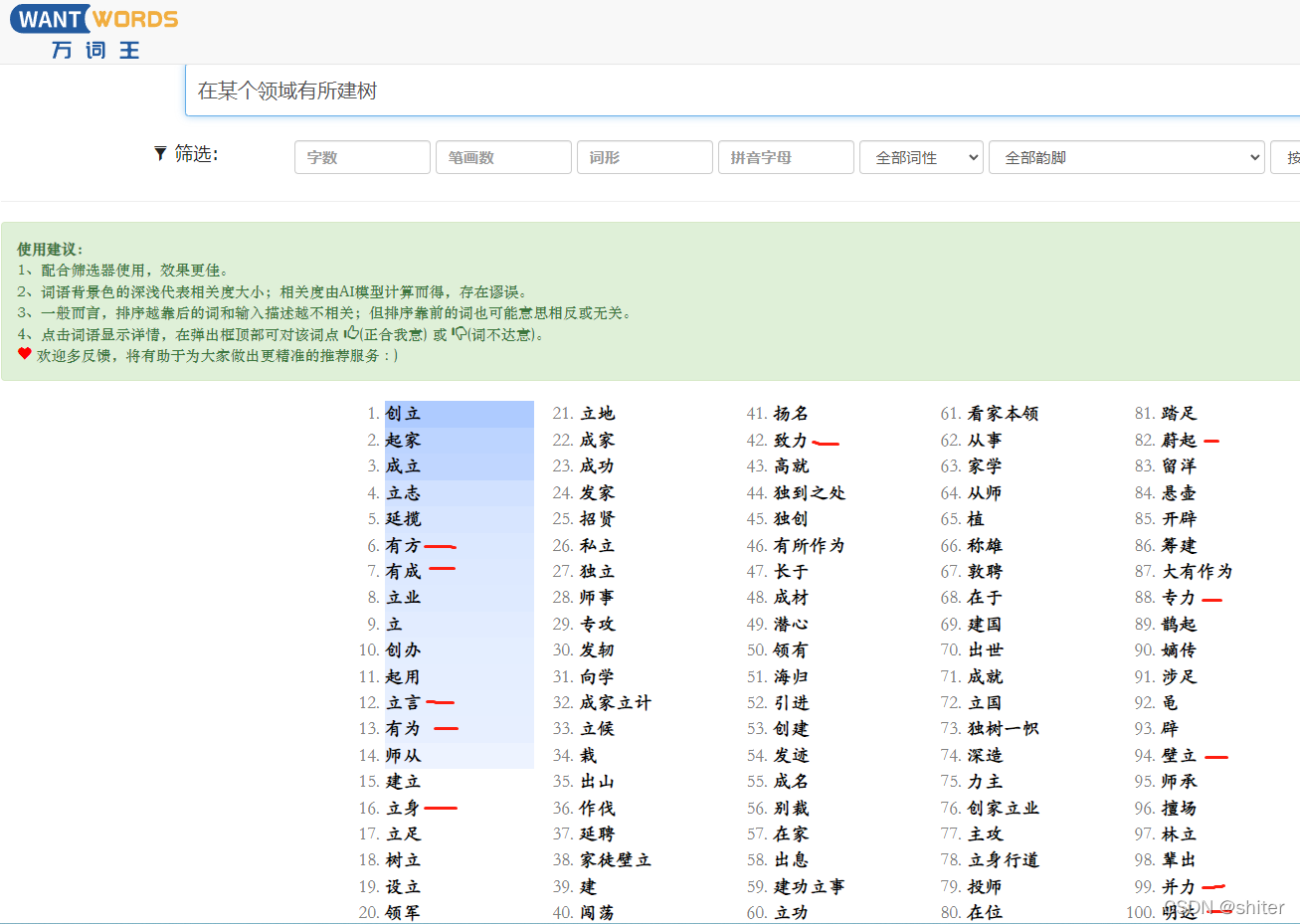This screenshot has height=924, width=1300.
Task: Click the filter funnel icon beside 筛选
Action: 160,153
